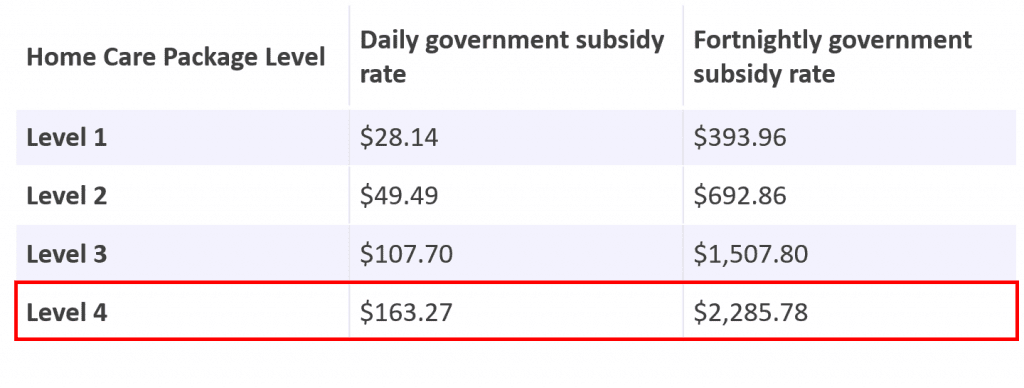Image resolution: width=1024 pixels, height=388 pixels.
Task: Click the word 'Daily' in the header
Action: (x=387, y=41)
